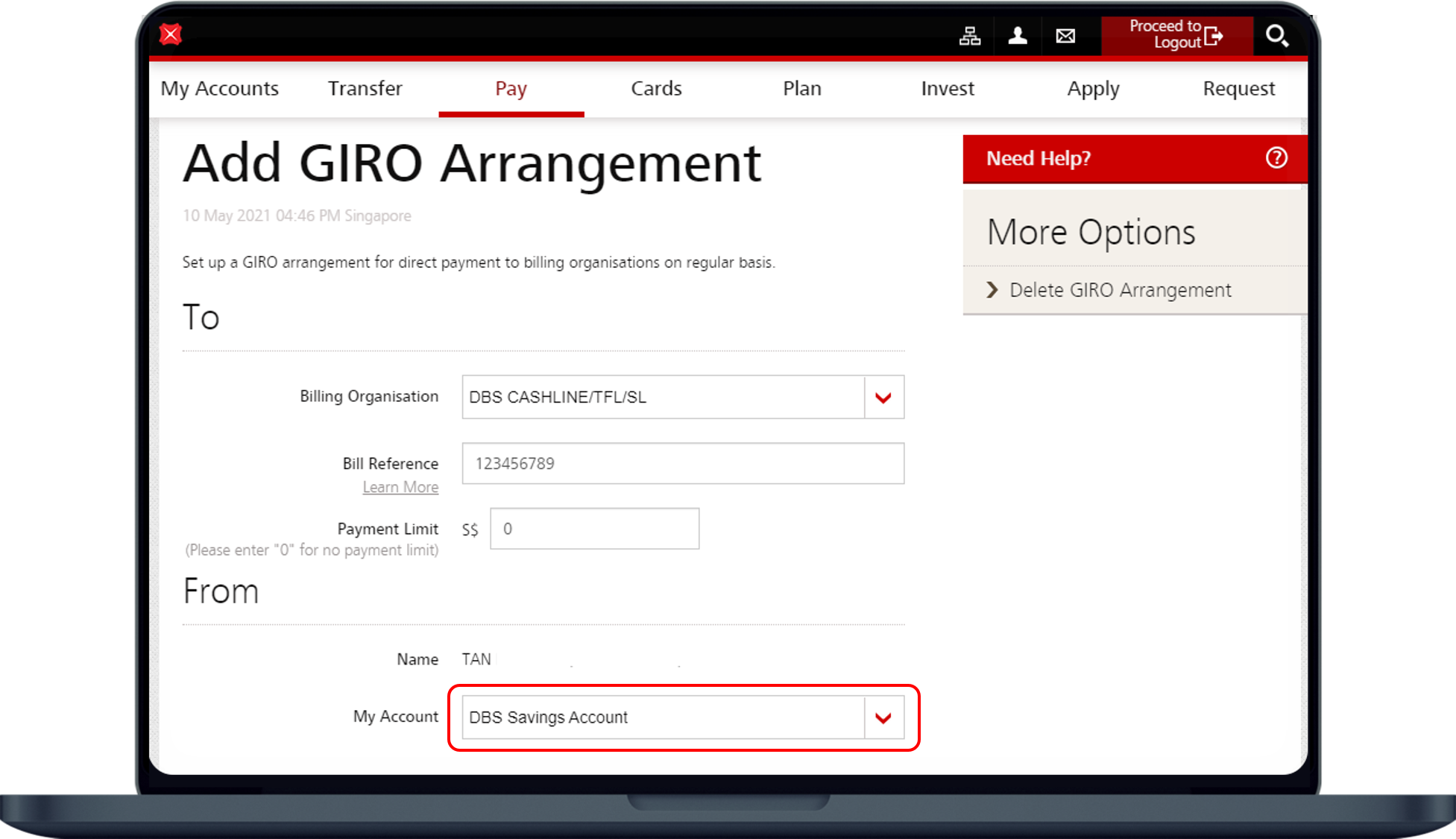Click the DBS logo icon

pos(171,34)
